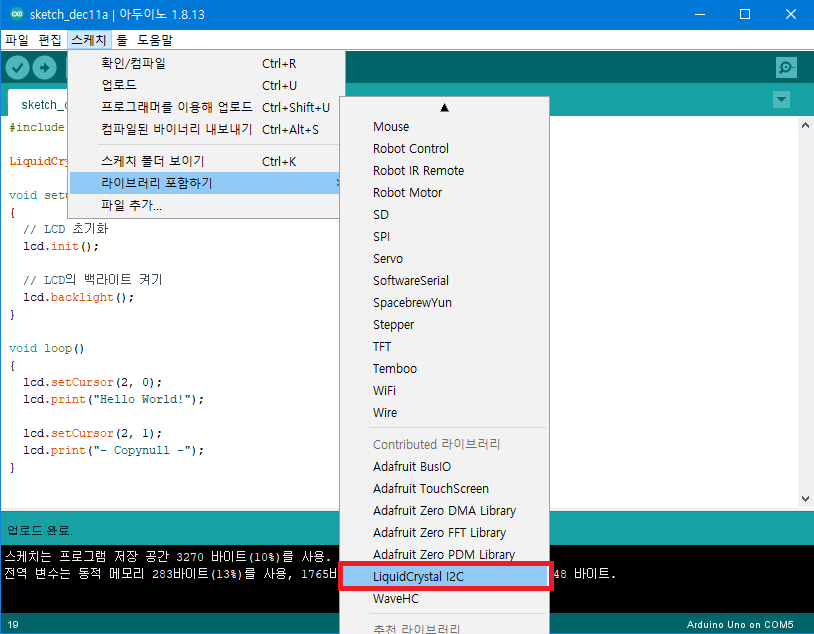Select Adafruit BusIO library

444,466
